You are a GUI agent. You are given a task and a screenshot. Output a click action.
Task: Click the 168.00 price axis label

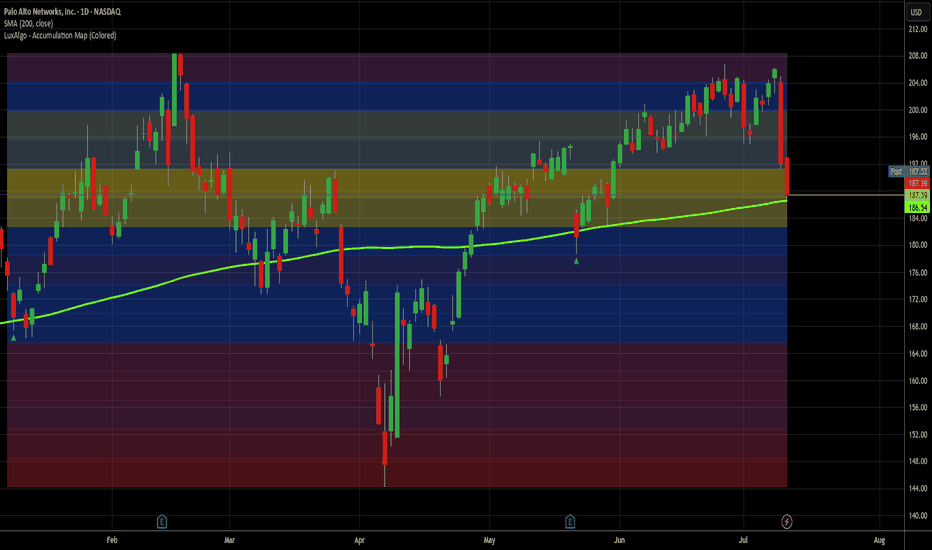[x=918, y=326]
